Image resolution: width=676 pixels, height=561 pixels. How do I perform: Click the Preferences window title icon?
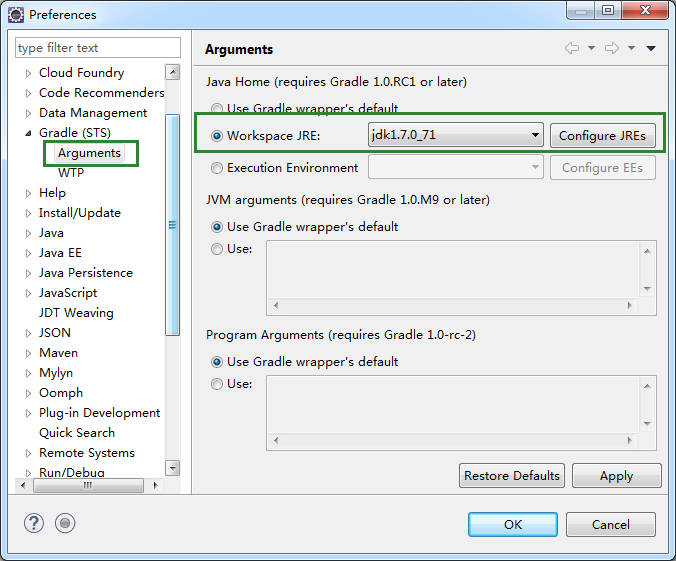click(16, 15)
